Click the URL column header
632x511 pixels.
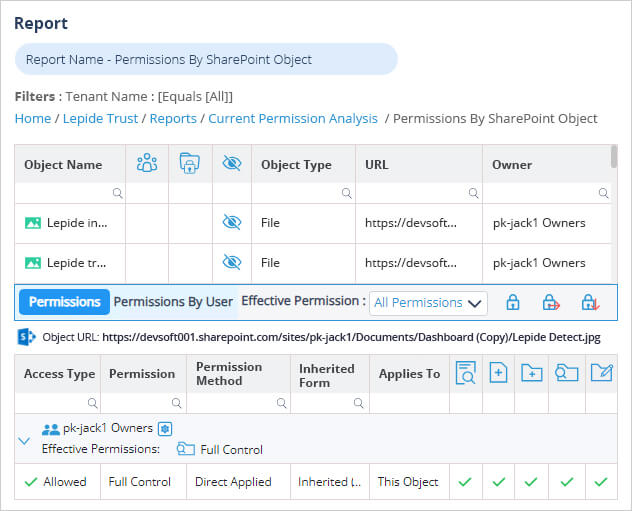(x=419, y=164)
